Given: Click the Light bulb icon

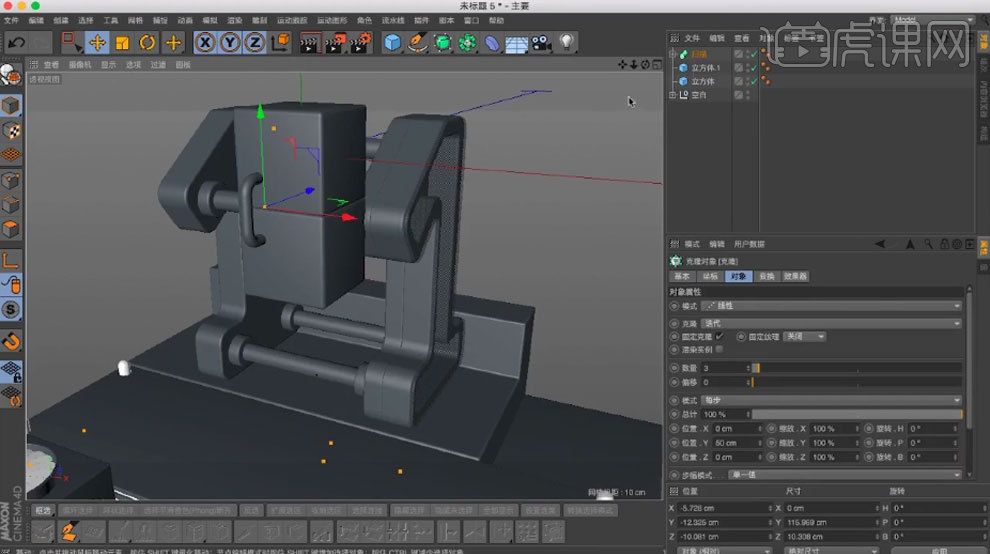Looking at the screenshot, I should point(567,42).
